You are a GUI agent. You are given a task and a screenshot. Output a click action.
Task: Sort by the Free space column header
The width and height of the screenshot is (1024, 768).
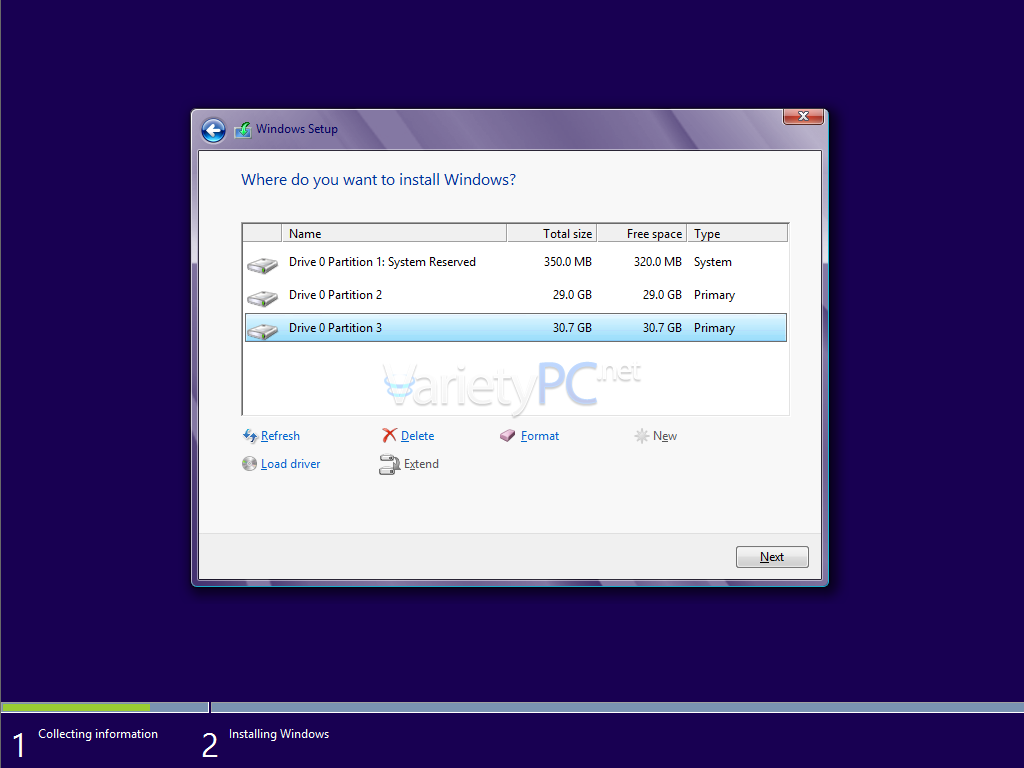coord(642,233)
